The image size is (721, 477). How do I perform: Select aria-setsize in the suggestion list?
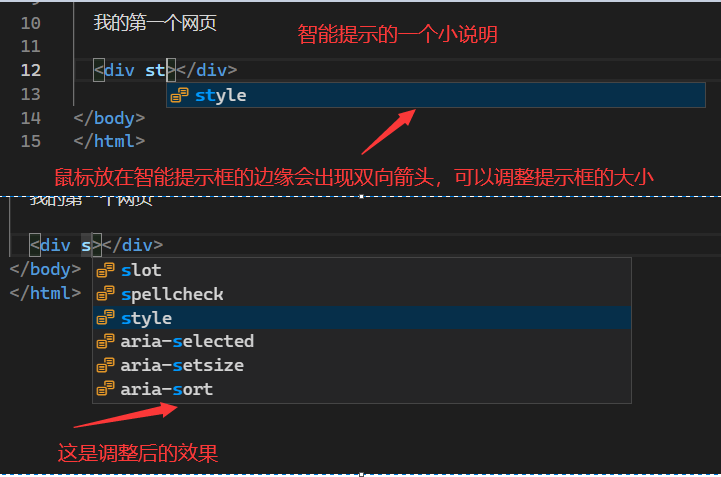click(182, 365)
